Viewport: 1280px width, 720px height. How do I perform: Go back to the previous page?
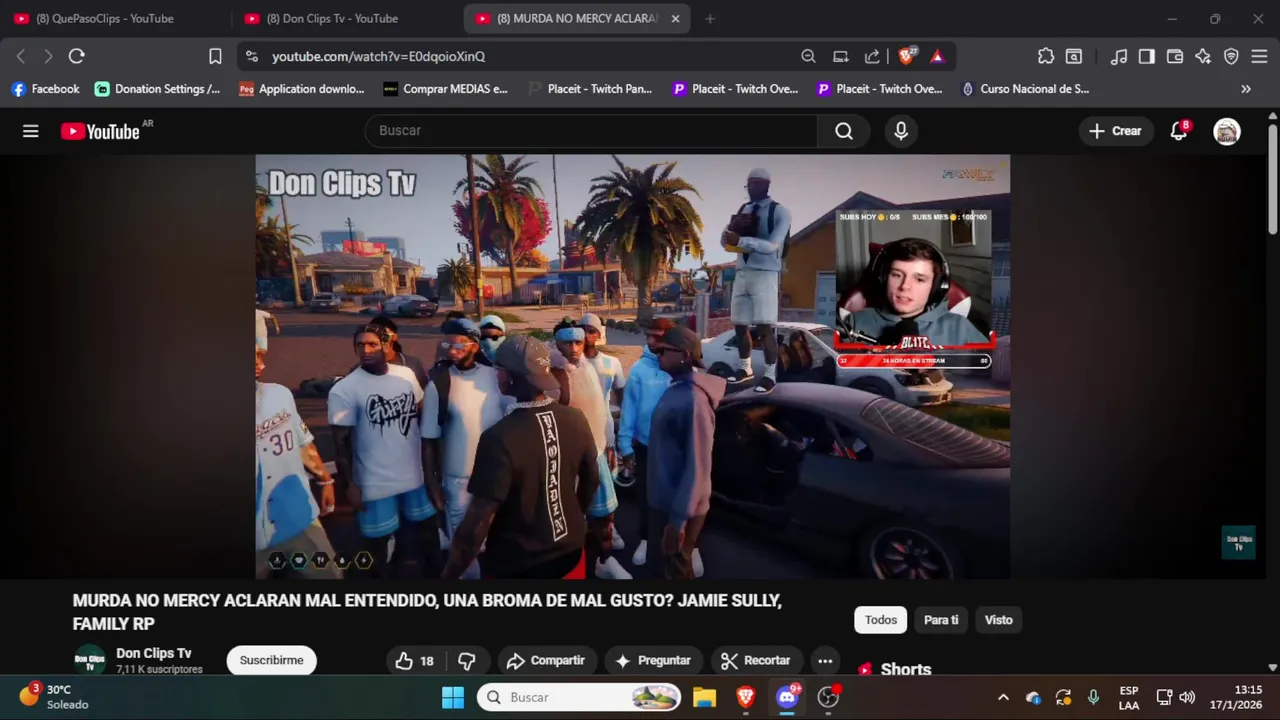(x=21, y=56)
